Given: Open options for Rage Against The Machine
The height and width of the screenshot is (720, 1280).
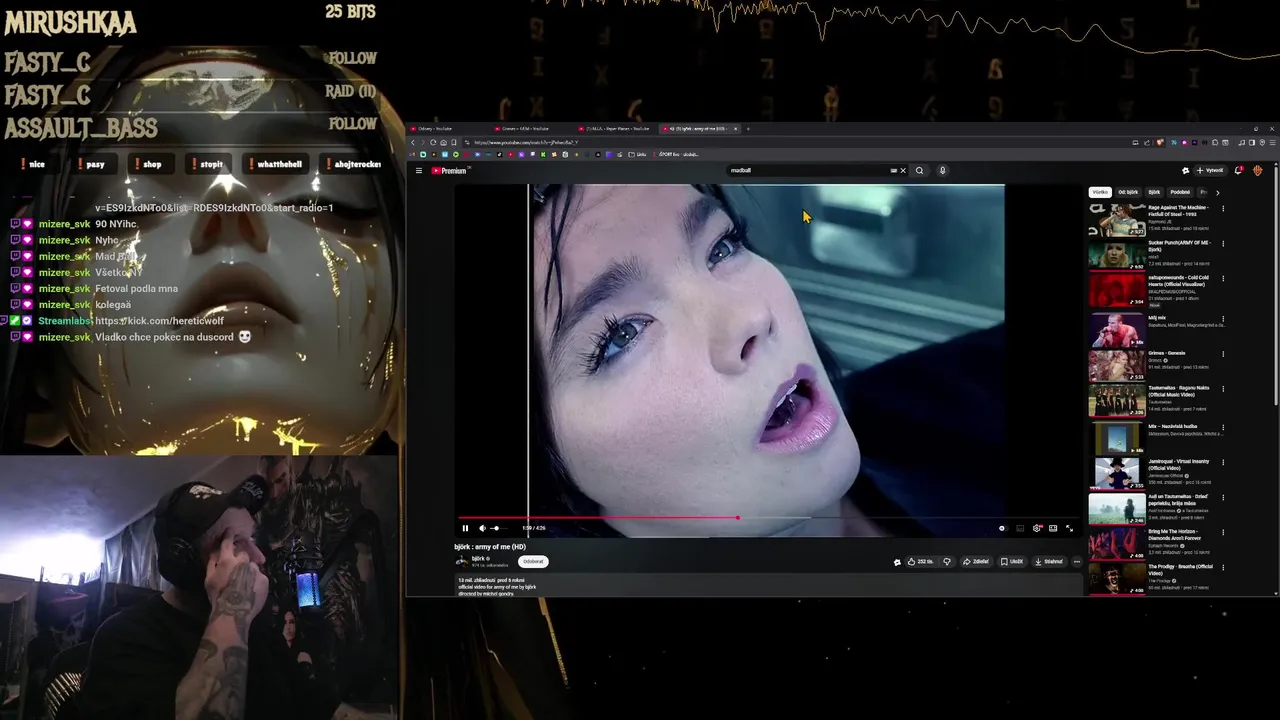Looking at the screenshot, I should 1222,209.
